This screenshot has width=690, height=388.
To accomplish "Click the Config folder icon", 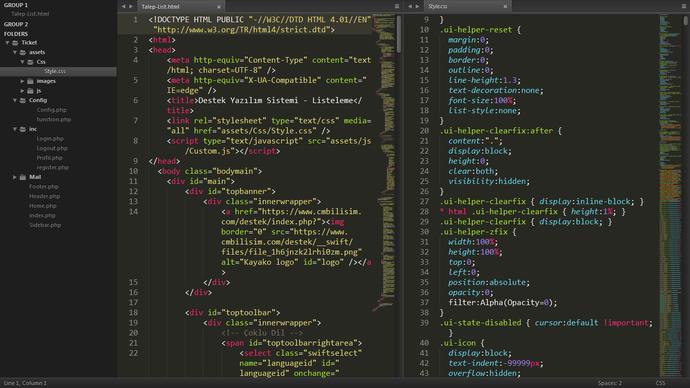I will click(x=22, y=101).
